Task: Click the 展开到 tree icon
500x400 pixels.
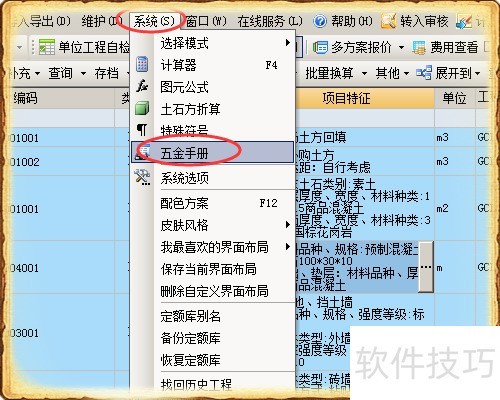Action: click(424, 72)
